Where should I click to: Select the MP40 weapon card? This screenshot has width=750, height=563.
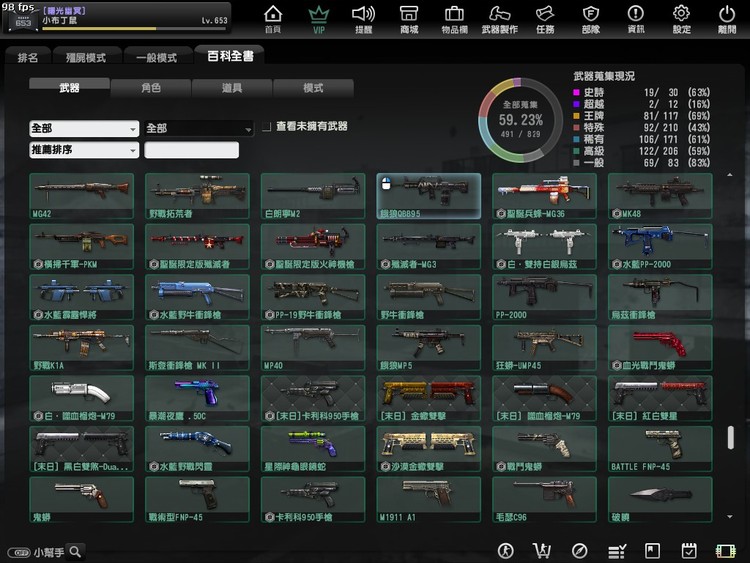[x=313, y=348]
